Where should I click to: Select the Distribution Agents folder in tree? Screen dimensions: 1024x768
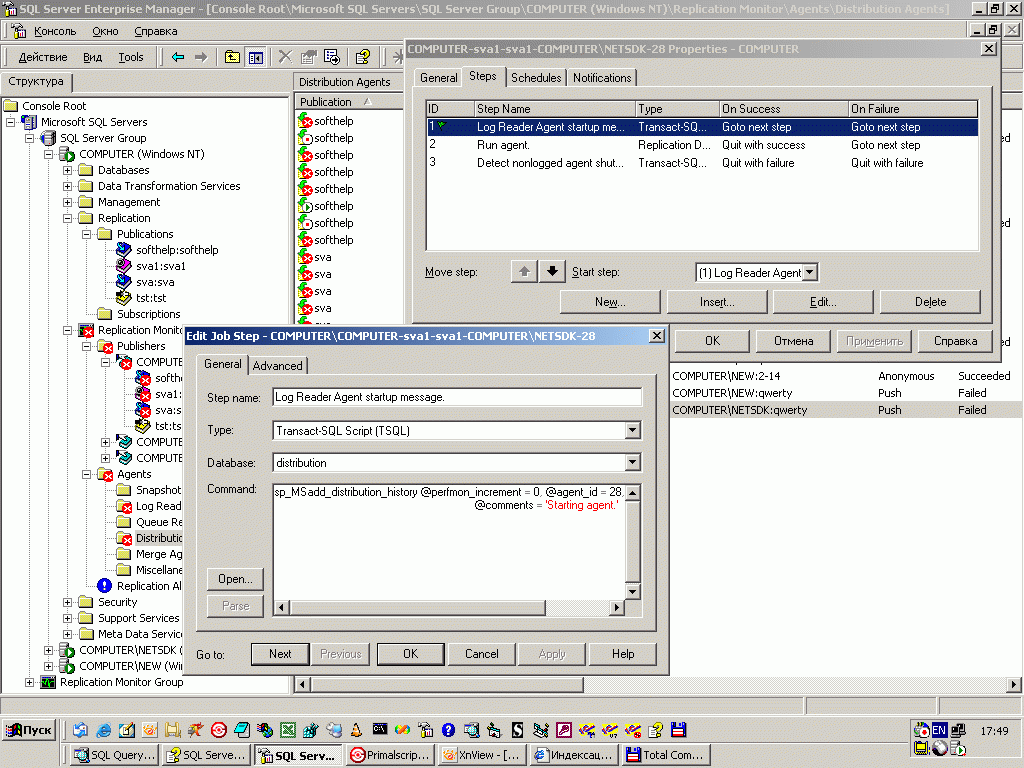tap(159, 538)
